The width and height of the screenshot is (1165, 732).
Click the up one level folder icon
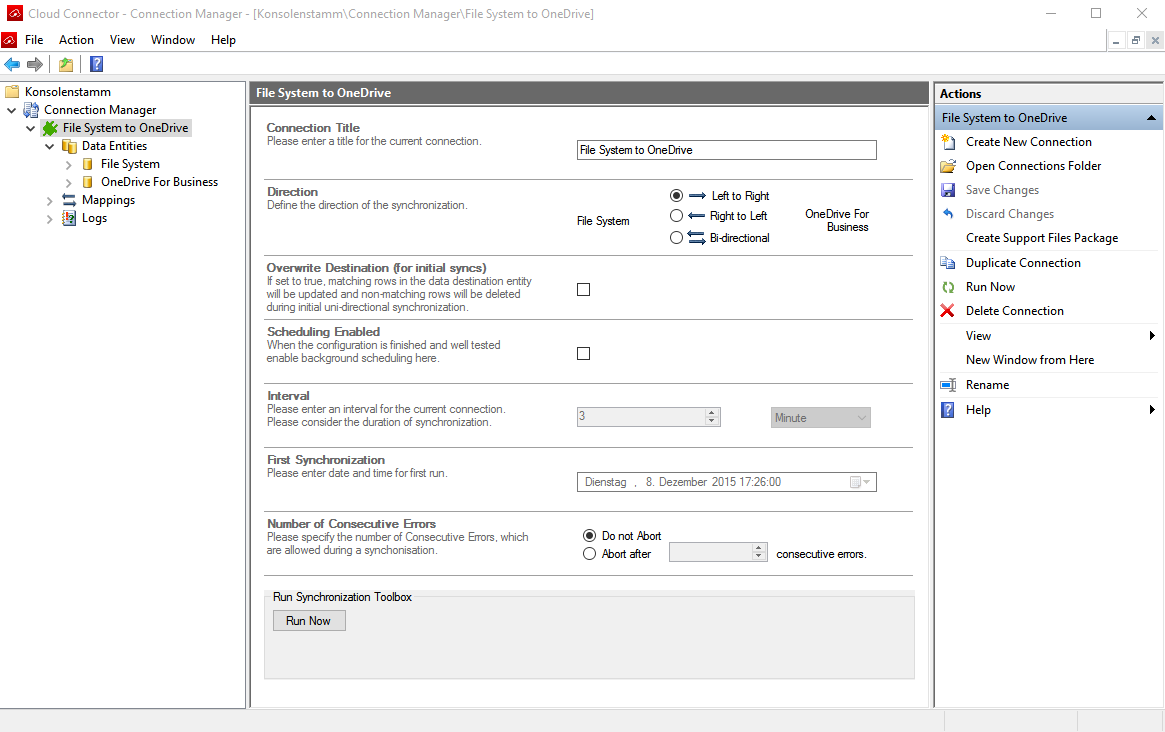65,65
